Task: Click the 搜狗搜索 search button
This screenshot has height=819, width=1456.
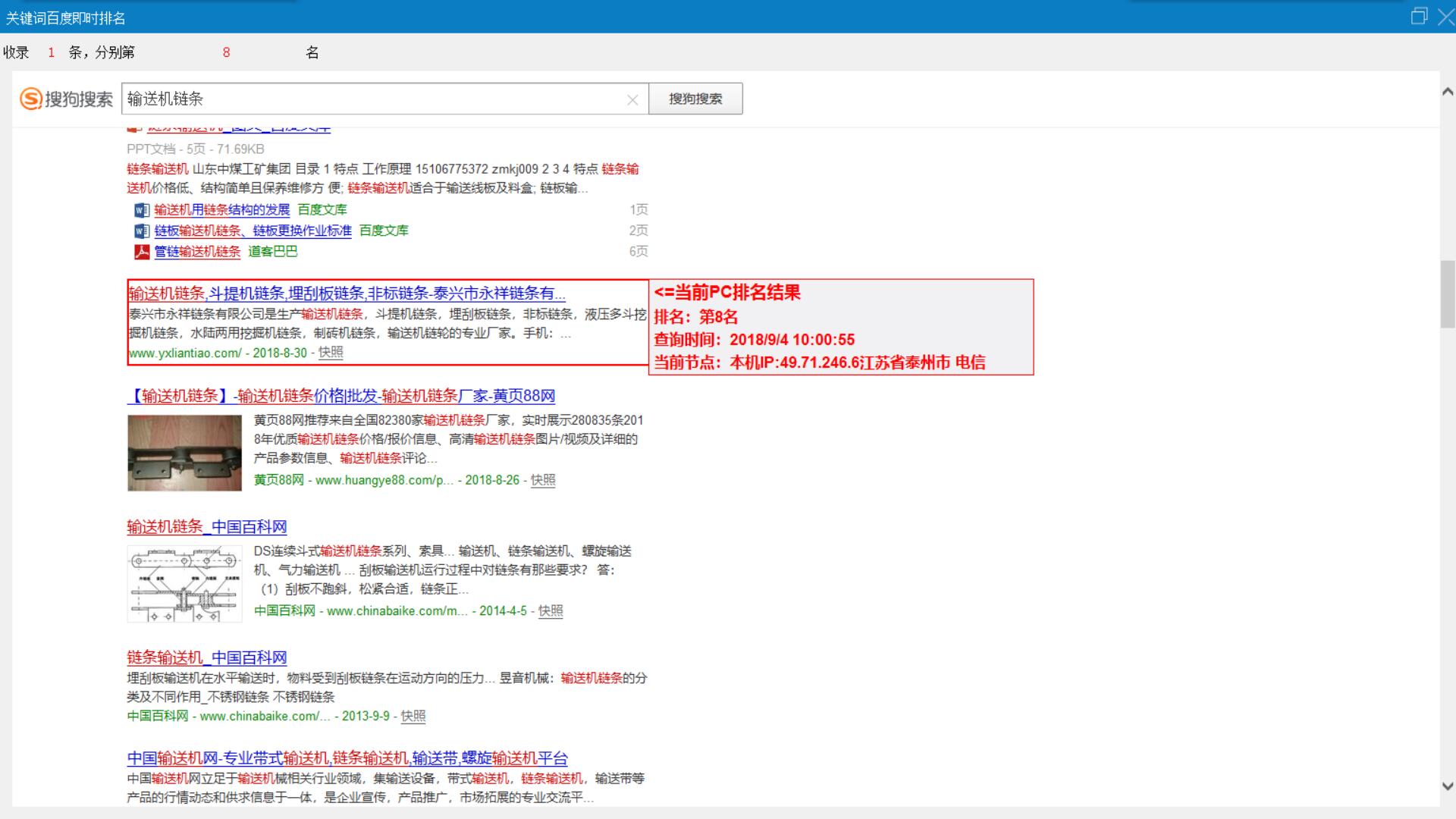Action: point(695,99)
